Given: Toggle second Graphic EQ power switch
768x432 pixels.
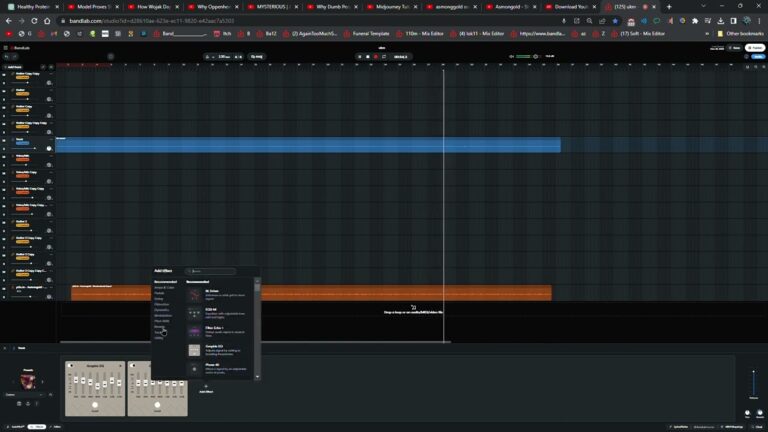Looking at the screenshot, I should (133, 365).
